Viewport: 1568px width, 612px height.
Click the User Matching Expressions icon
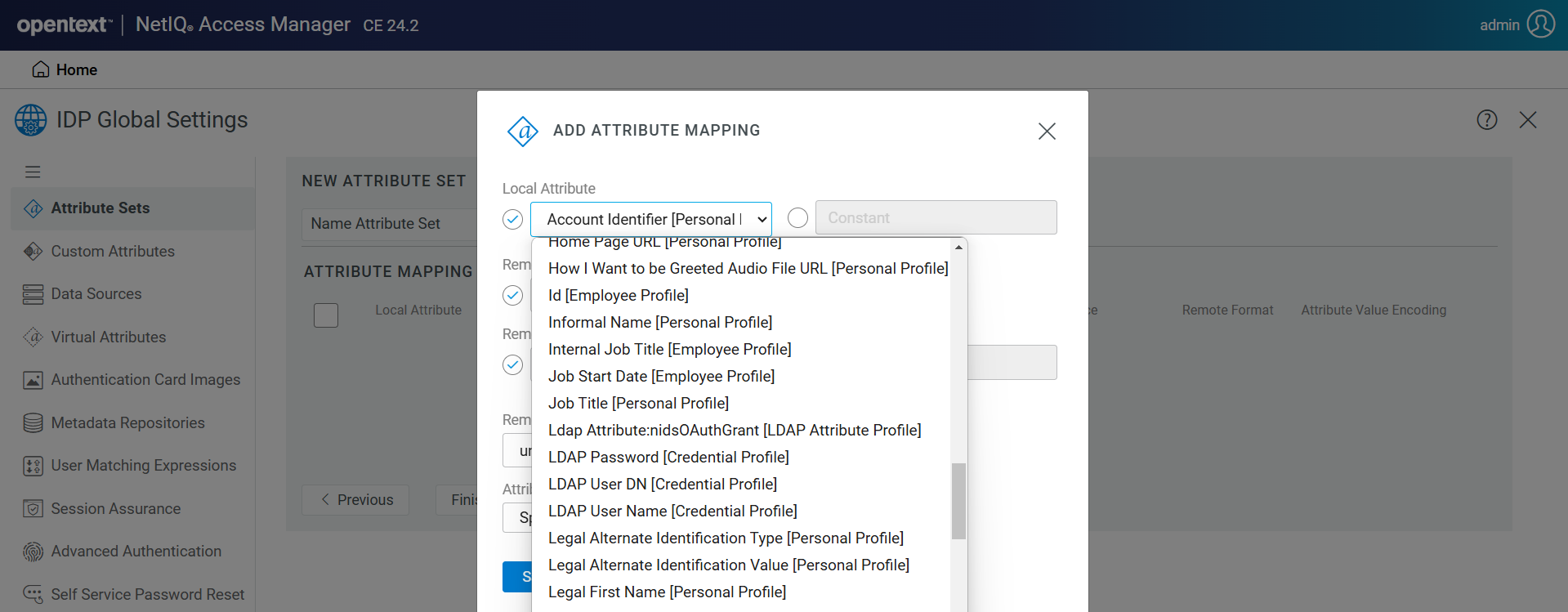pos(34,466)
